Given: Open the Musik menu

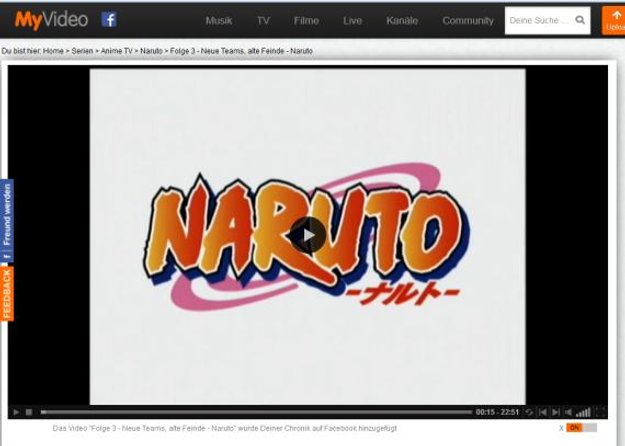Looking at the screenshot, I should 219,20.
